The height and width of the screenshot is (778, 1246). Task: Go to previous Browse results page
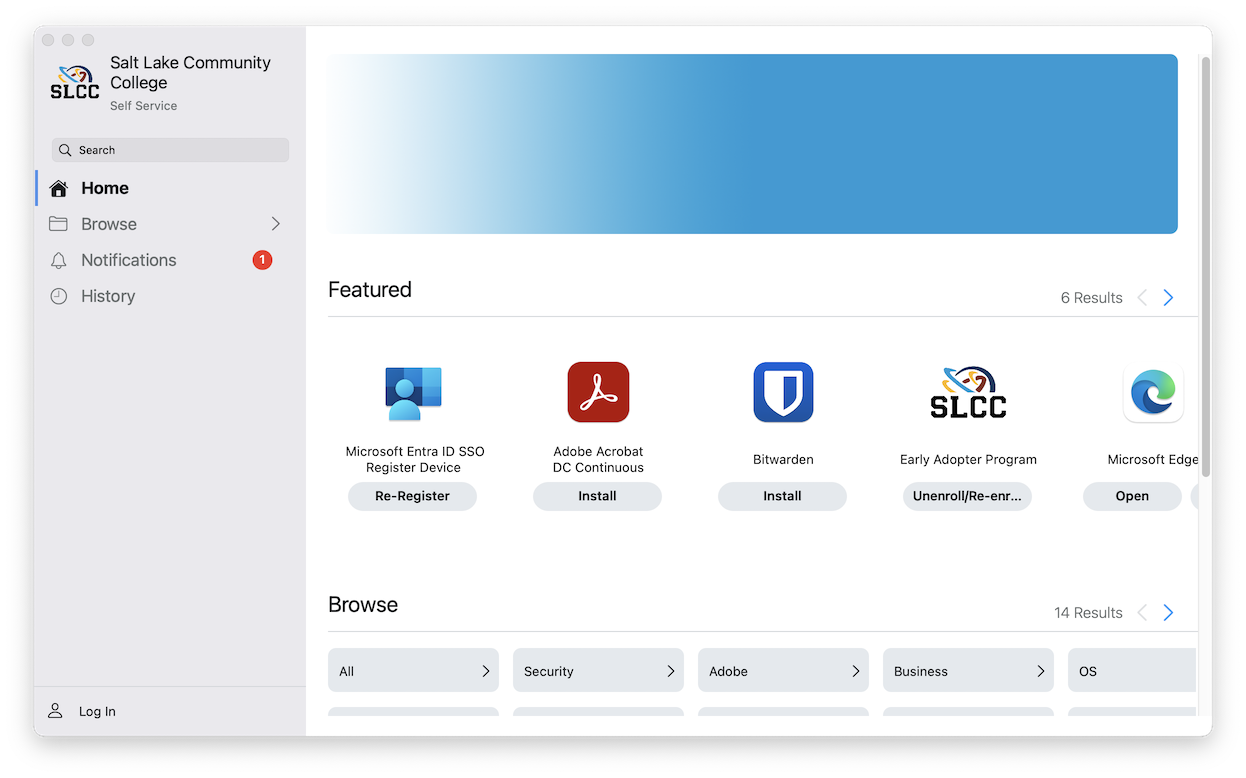point(1142,613)
